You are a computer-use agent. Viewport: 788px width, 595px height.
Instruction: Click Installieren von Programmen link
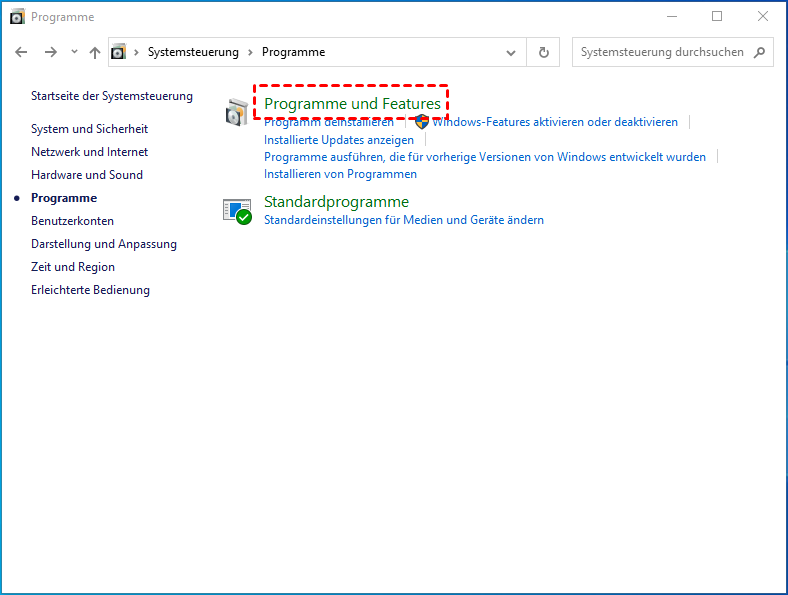[340, 174]
